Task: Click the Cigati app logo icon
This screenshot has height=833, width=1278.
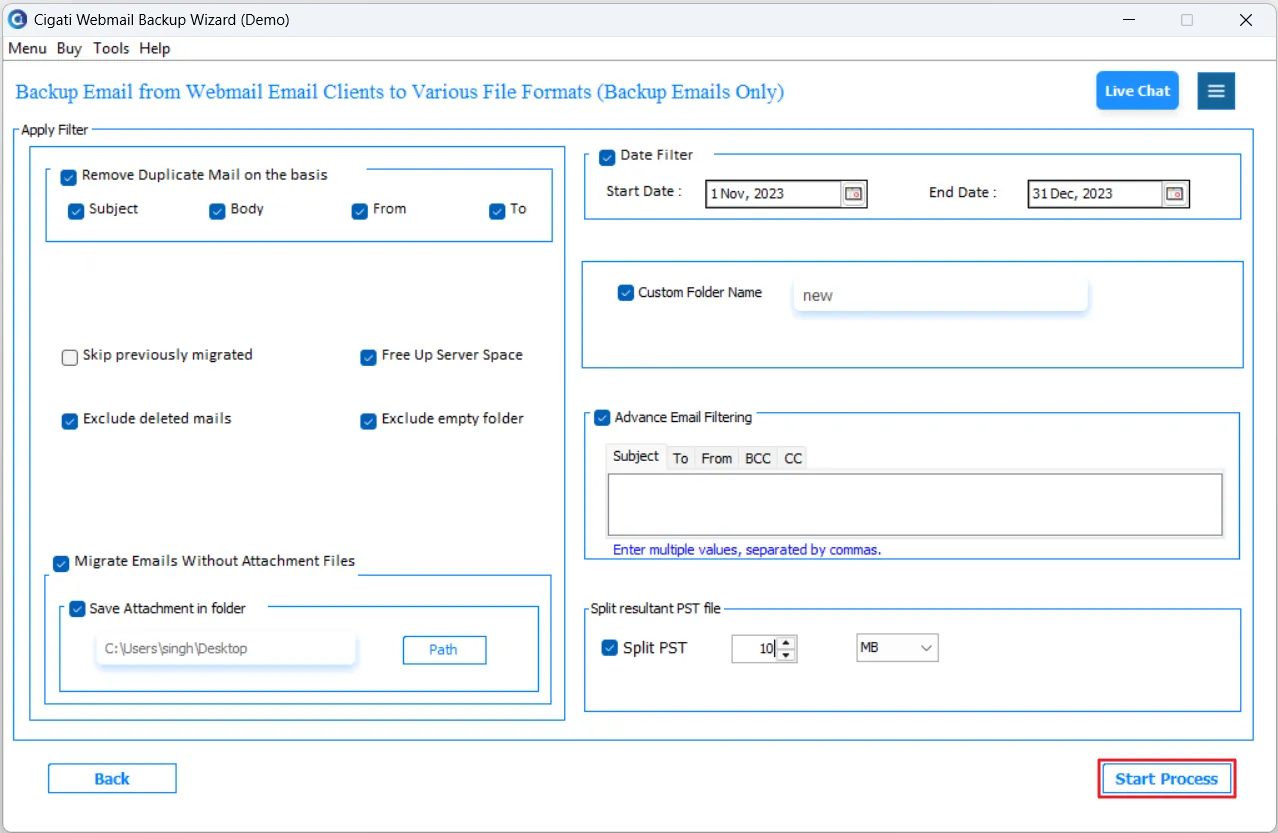Action: (17, 19)
